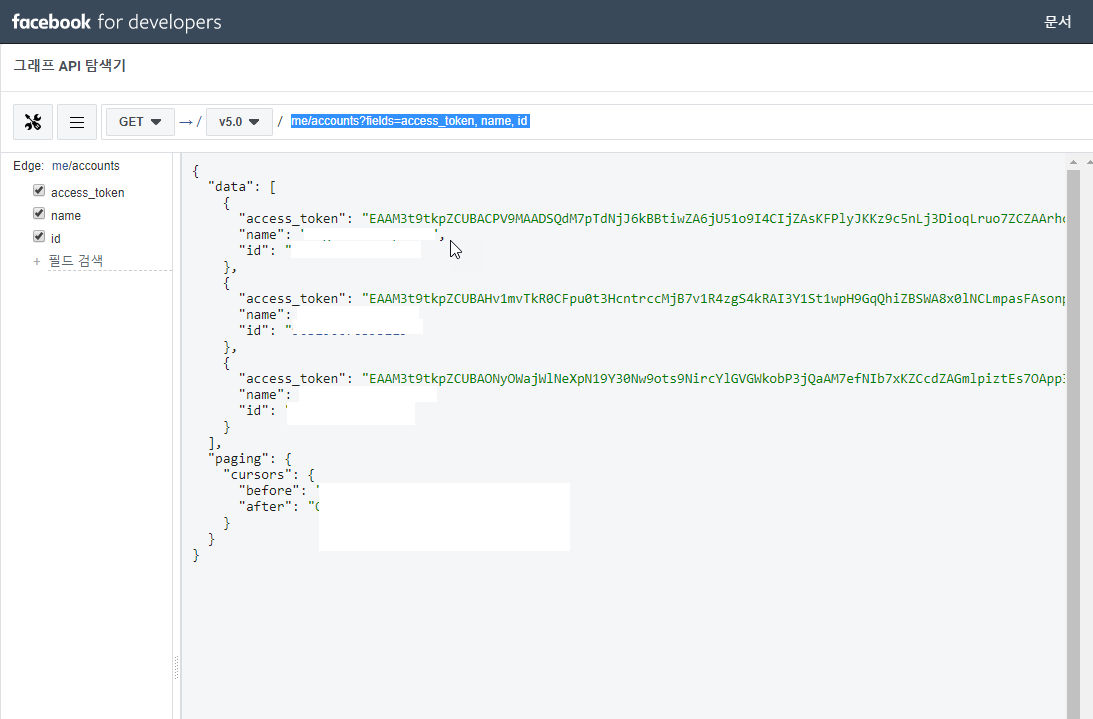Click the "data" key in the JSON
The height and width of the screenshot is (719, 1093).
[231, 187]
